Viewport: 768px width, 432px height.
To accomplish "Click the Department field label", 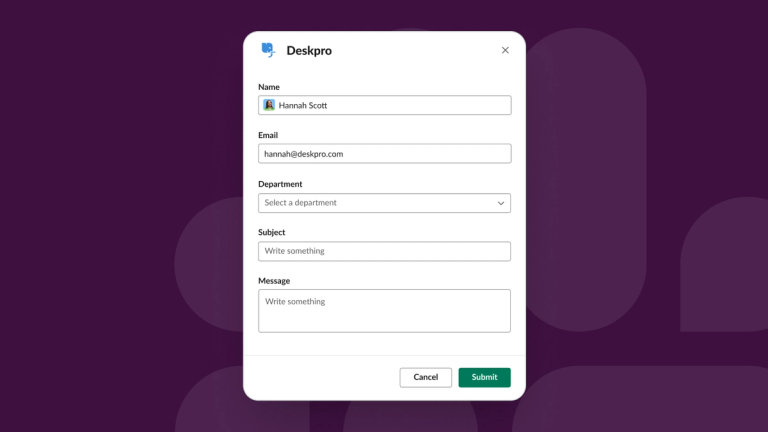I will (x=280, y=184).
